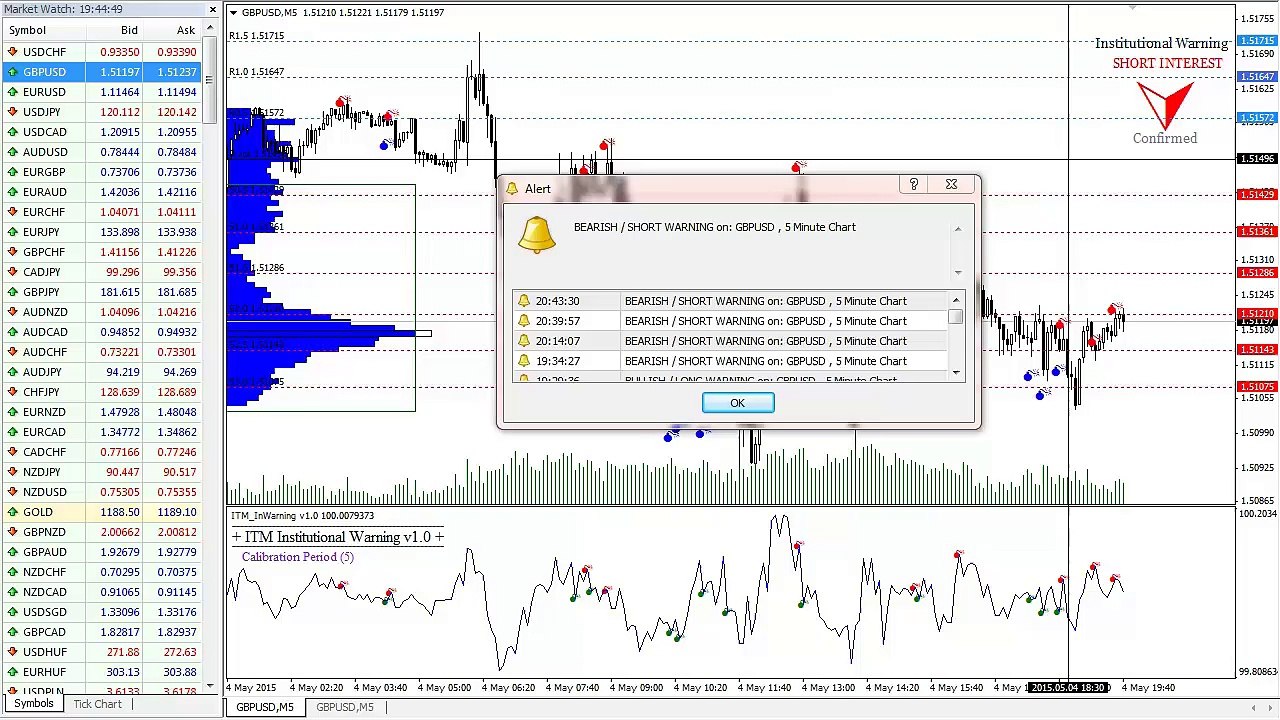Click the alert history scrollbar thumb
Image resolution: width=1280 pixels, height=720 pixels.
click(956, 317)
